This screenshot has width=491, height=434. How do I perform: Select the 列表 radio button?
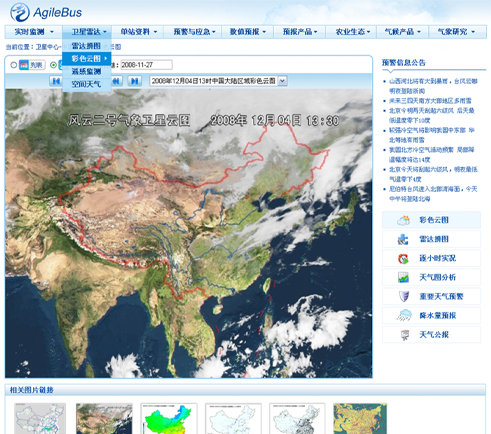click(x=14, y=65)
